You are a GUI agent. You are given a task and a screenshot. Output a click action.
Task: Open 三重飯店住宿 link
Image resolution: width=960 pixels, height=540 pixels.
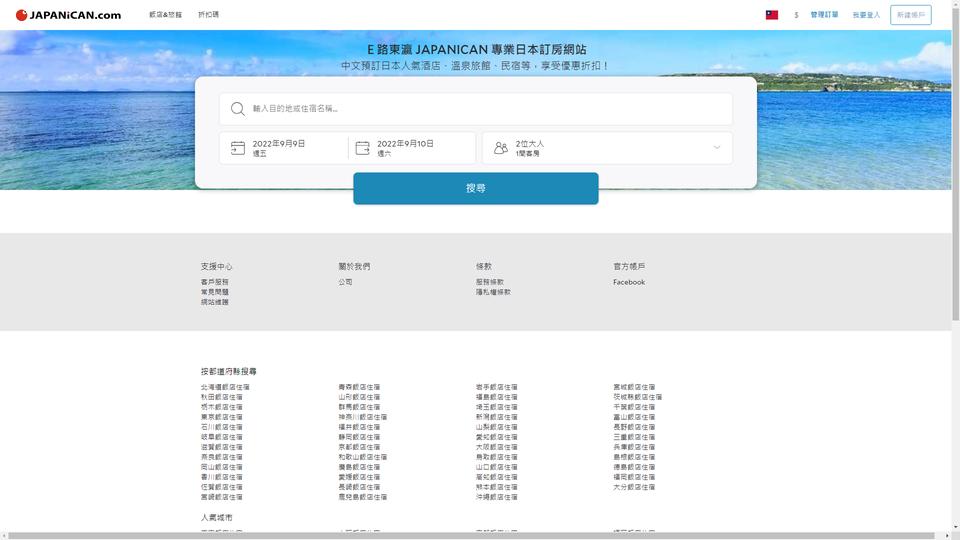click(x=634, y=437)
